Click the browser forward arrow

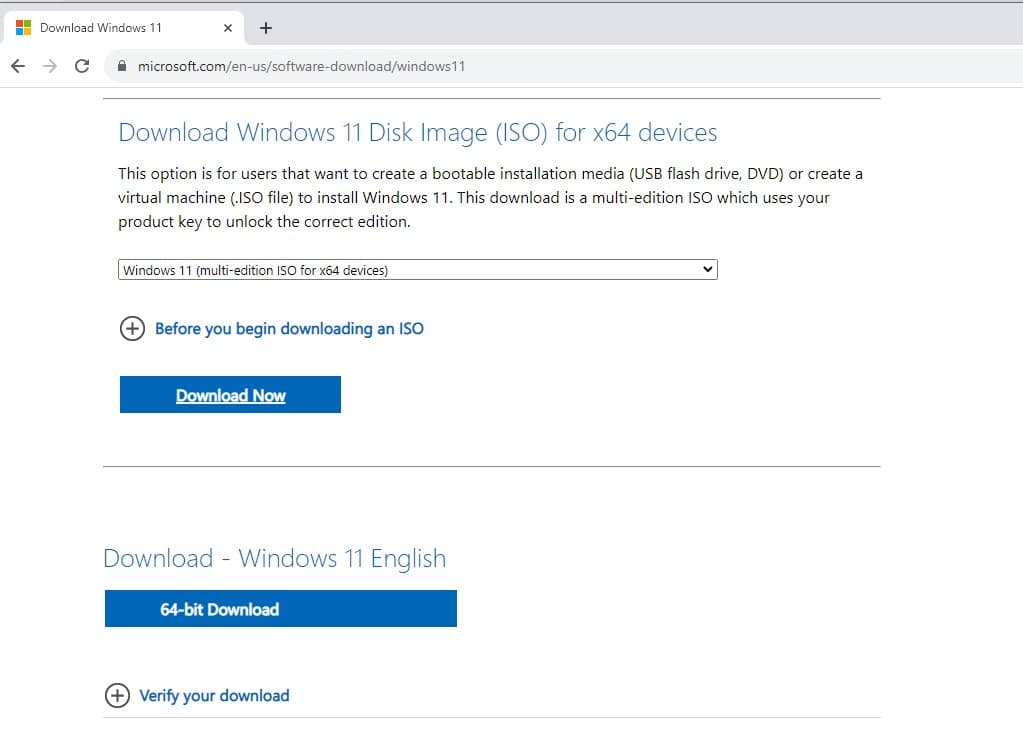(50, 66)
